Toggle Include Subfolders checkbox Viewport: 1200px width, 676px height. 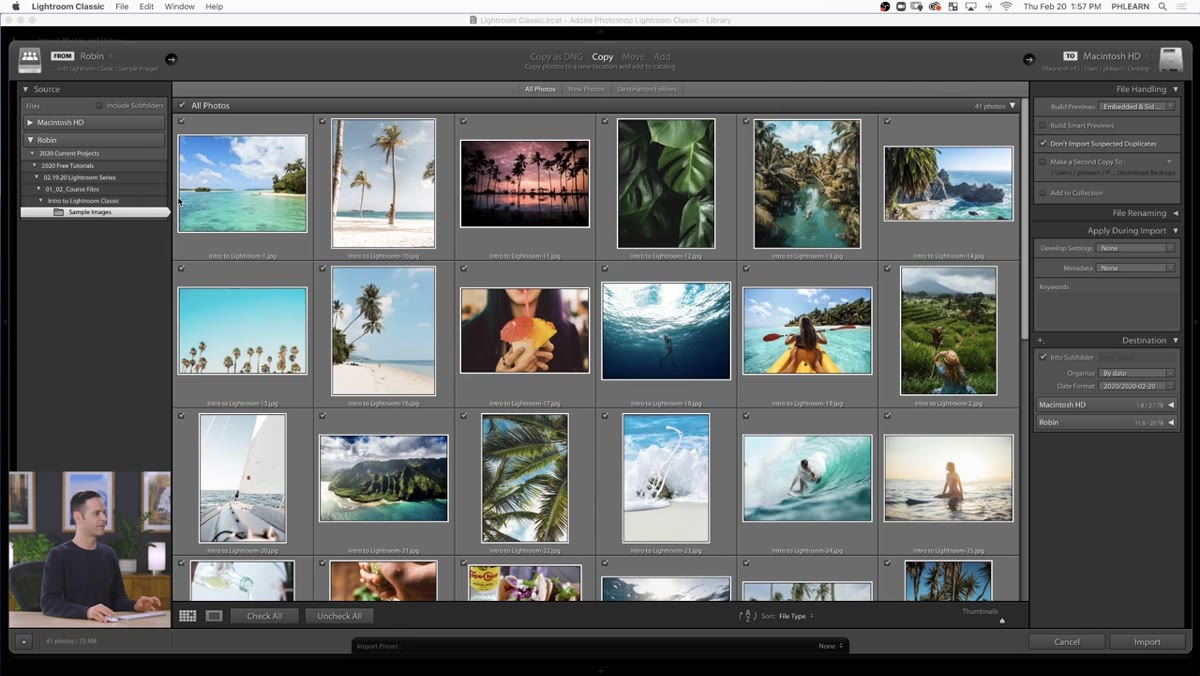(99, 105)
